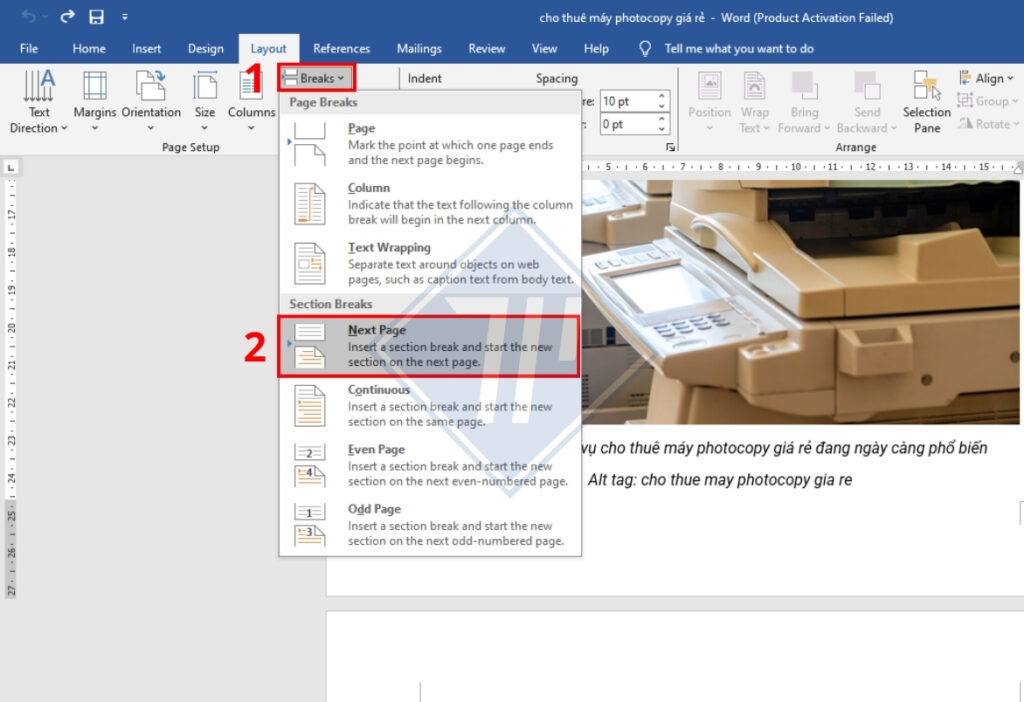Increase the 10 pt spacing value
Image resolution: width=1024 pixels, height=702 pixels.
point(662,96)
